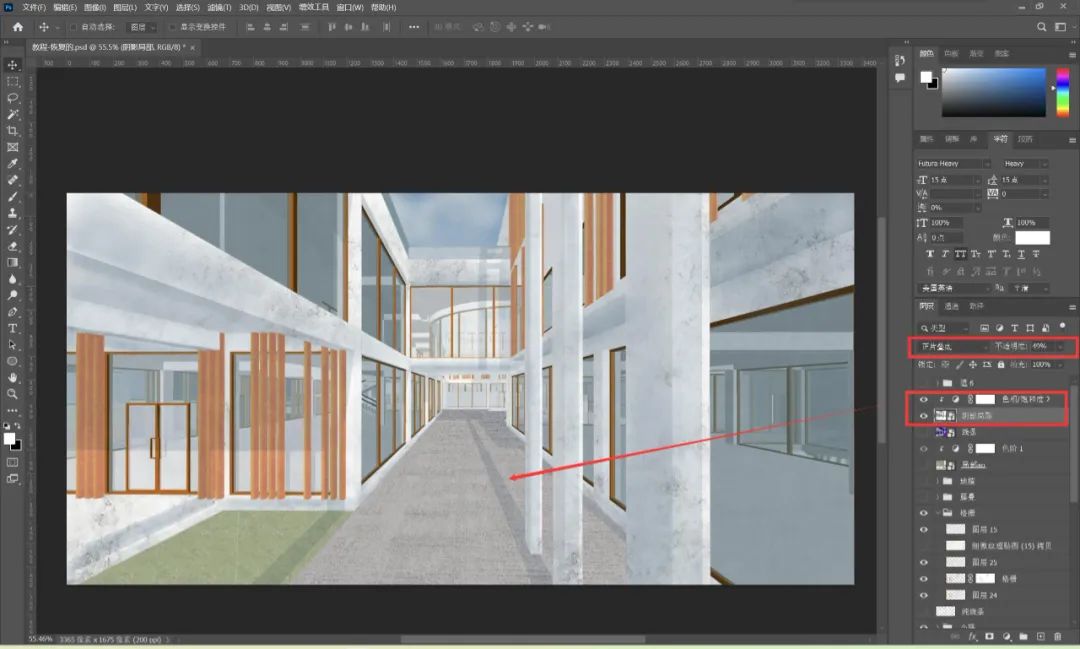
Task: Click the Home icon in options bar
Action: coord(18,27)
